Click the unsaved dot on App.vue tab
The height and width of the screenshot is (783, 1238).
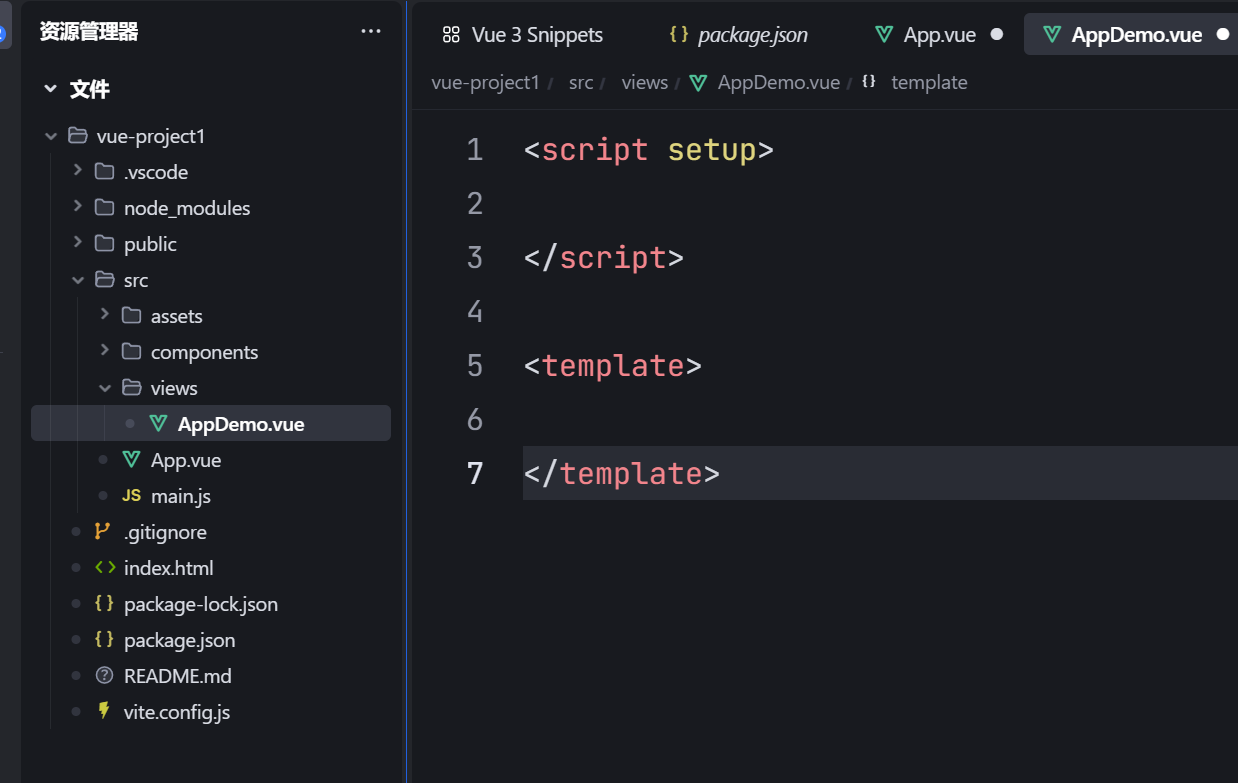click(x=996, y=34)
